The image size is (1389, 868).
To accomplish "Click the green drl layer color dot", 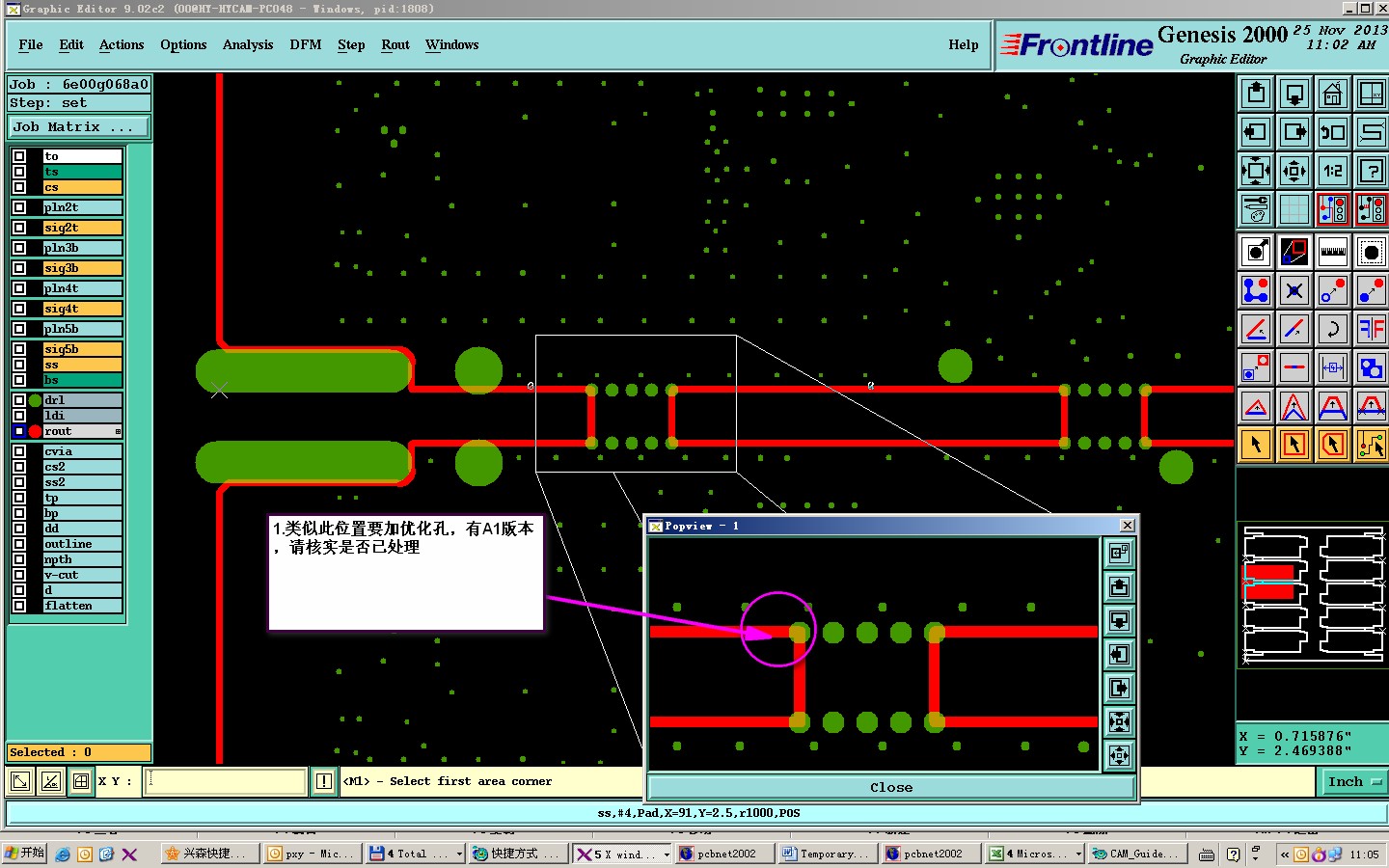I will click(35, 400).
